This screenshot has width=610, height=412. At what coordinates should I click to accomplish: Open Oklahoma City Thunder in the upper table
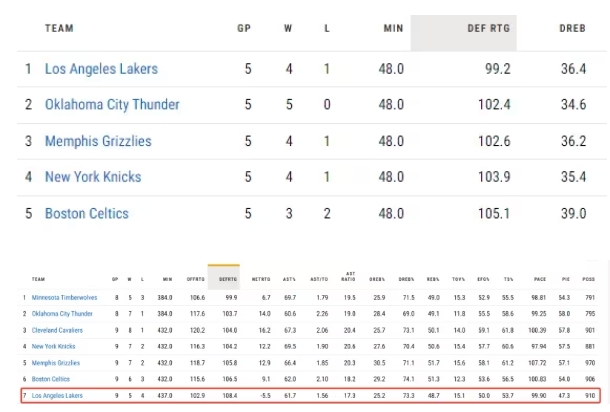[112, 105]
